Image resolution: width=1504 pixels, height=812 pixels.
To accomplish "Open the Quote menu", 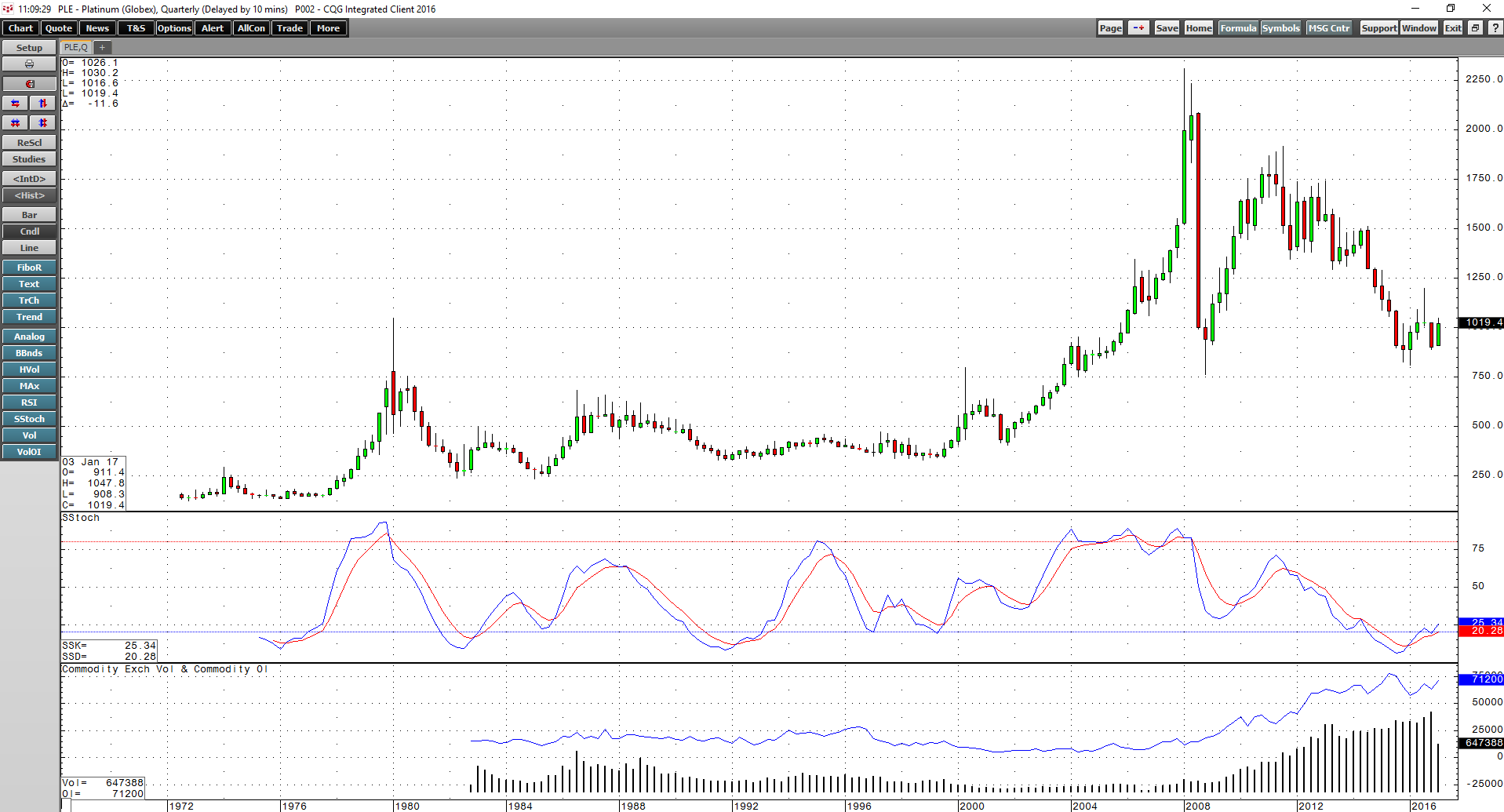I will pyautogui.click(x=59, y=28).
